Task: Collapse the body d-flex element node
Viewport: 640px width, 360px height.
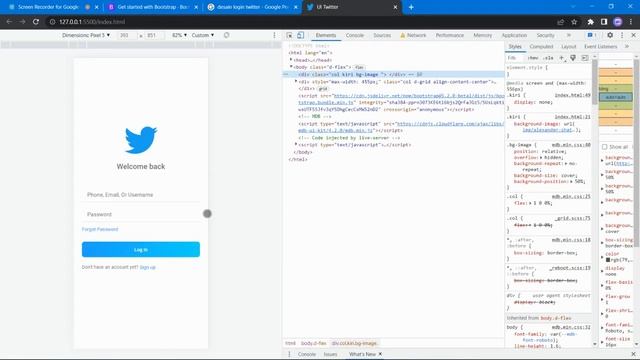Action: pyautogui.click(x=291, y=67)
